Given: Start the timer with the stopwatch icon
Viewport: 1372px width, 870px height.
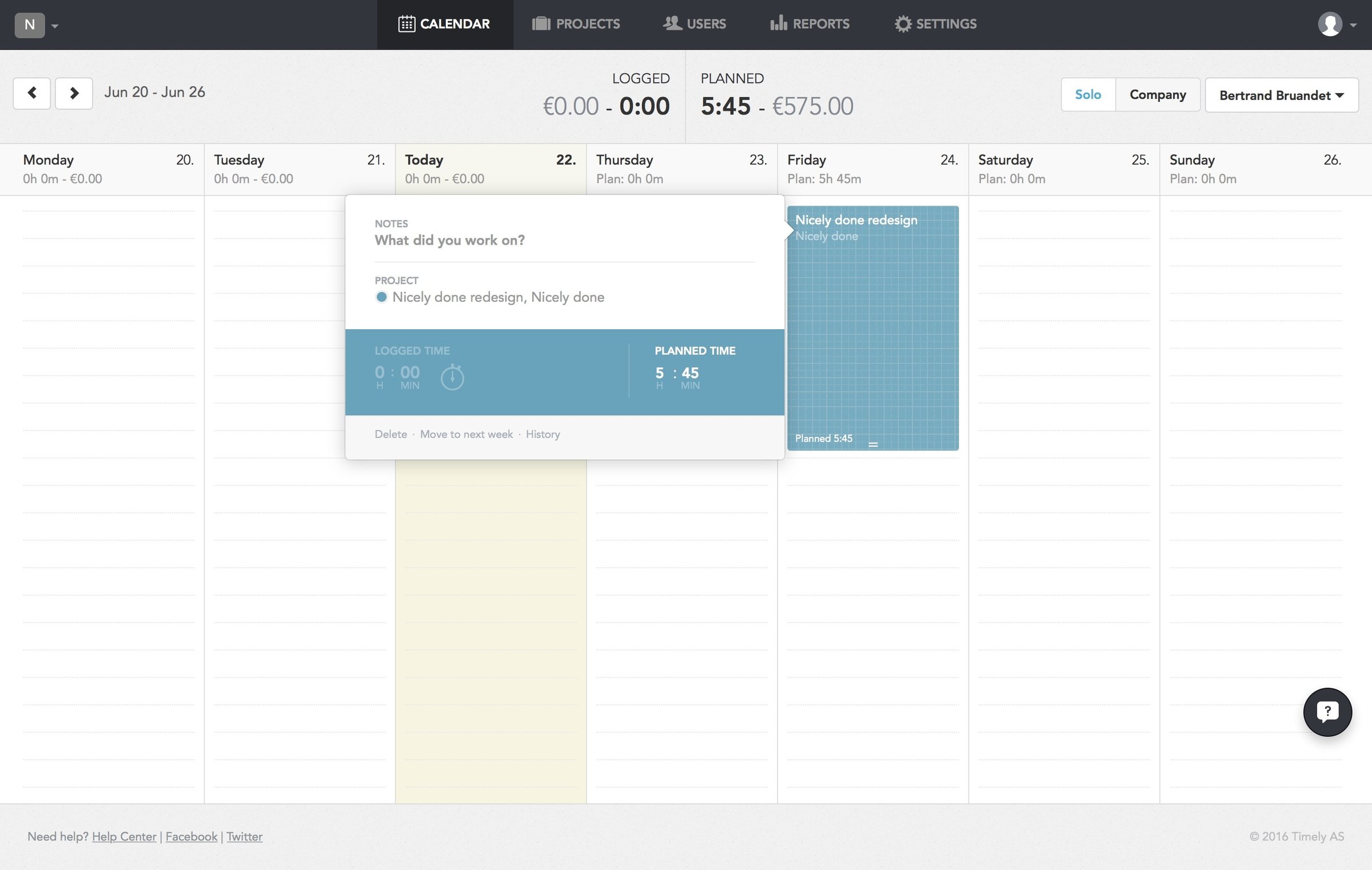Looking at the screenshot, I should pyautogui.click(x=452, y=377).
